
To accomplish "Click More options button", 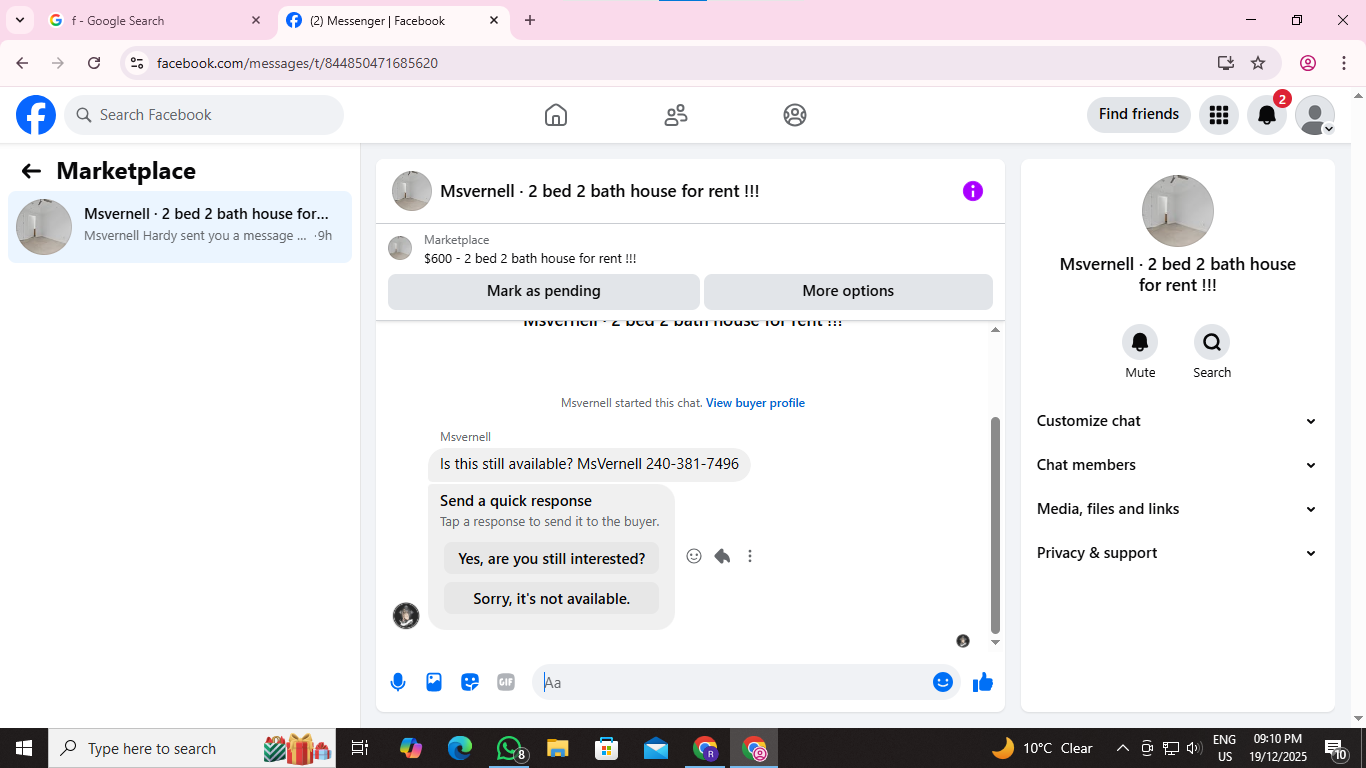I will click(848, 291).
